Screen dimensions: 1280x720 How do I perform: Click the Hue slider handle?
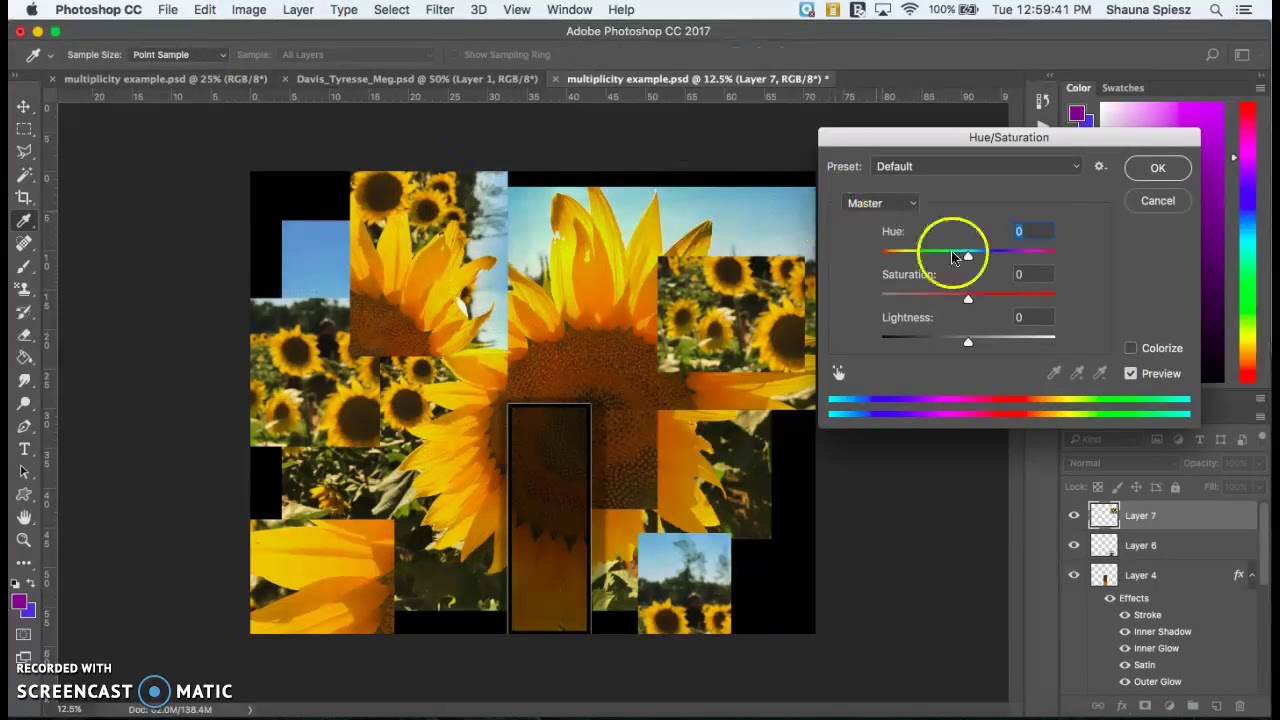(x=968, y=256)
